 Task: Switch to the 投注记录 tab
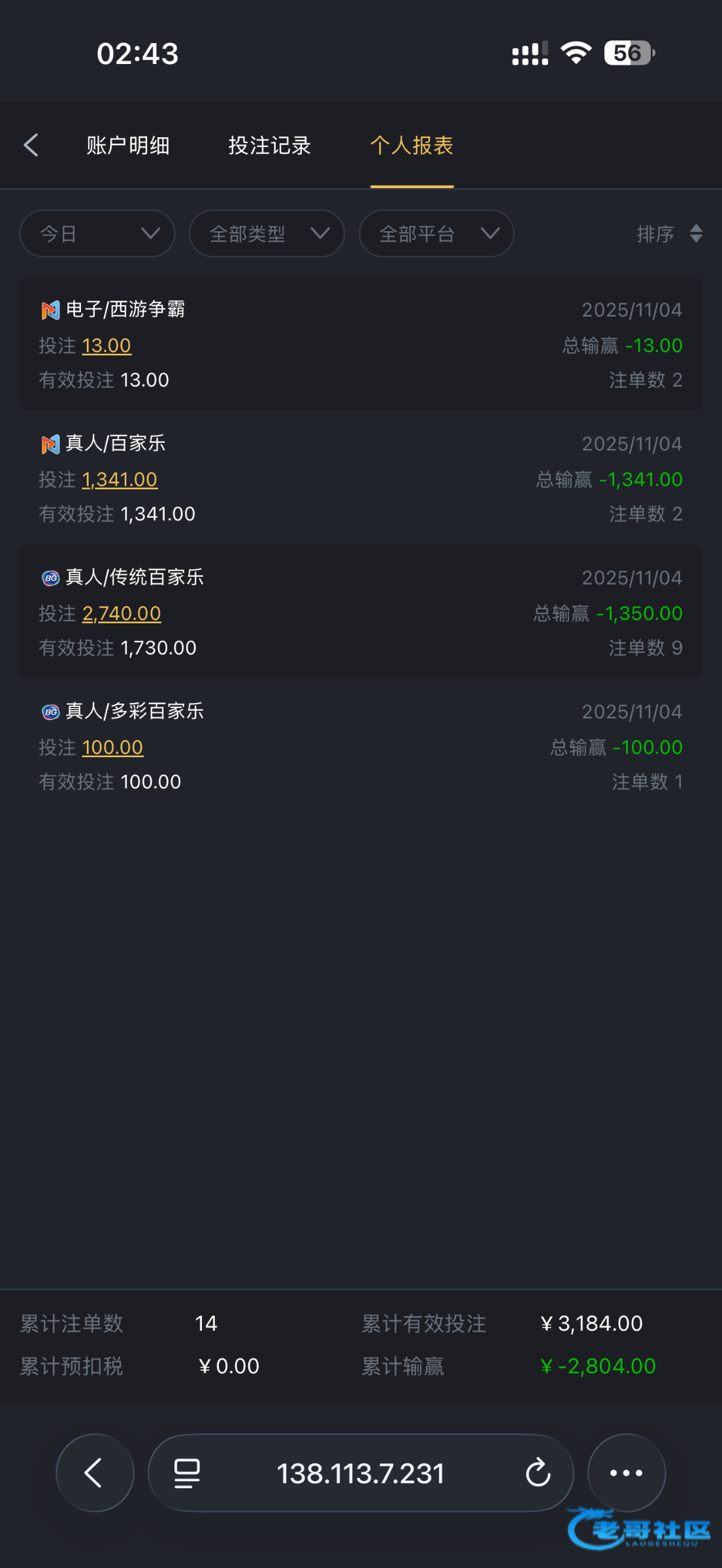pyautogui.click(x=269, y=145)
